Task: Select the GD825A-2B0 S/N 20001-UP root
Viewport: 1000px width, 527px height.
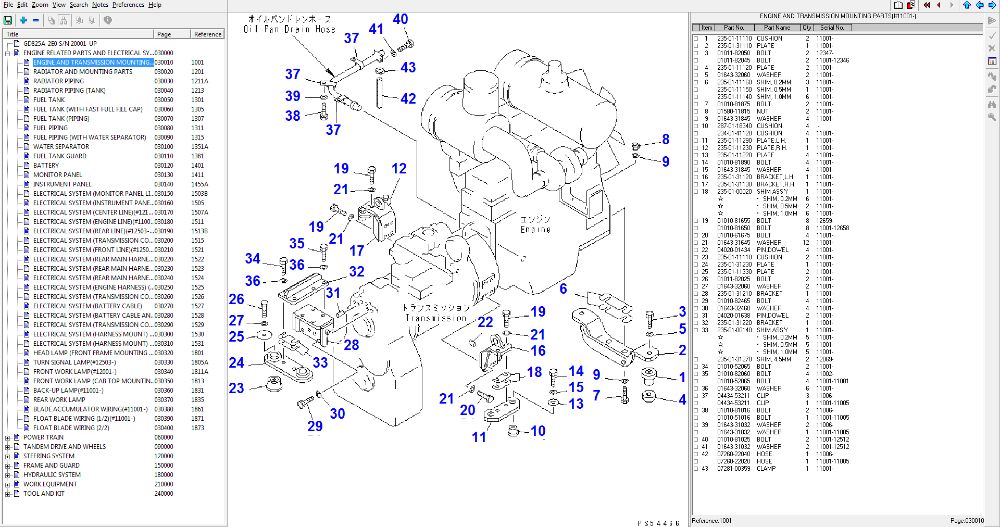Action: (x=59, y=43)
